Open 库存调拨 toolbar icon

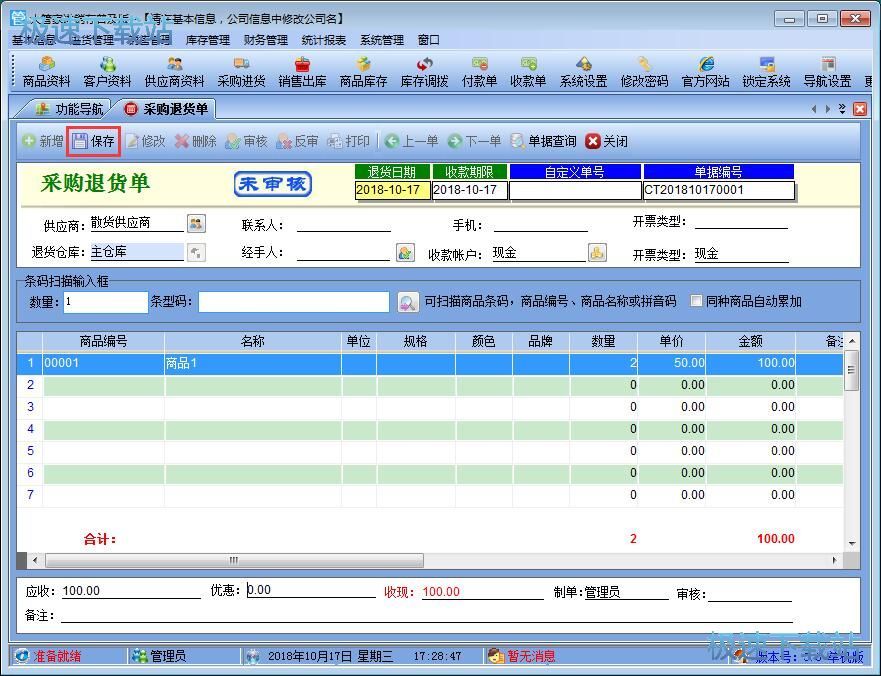(x=424, y=72)
